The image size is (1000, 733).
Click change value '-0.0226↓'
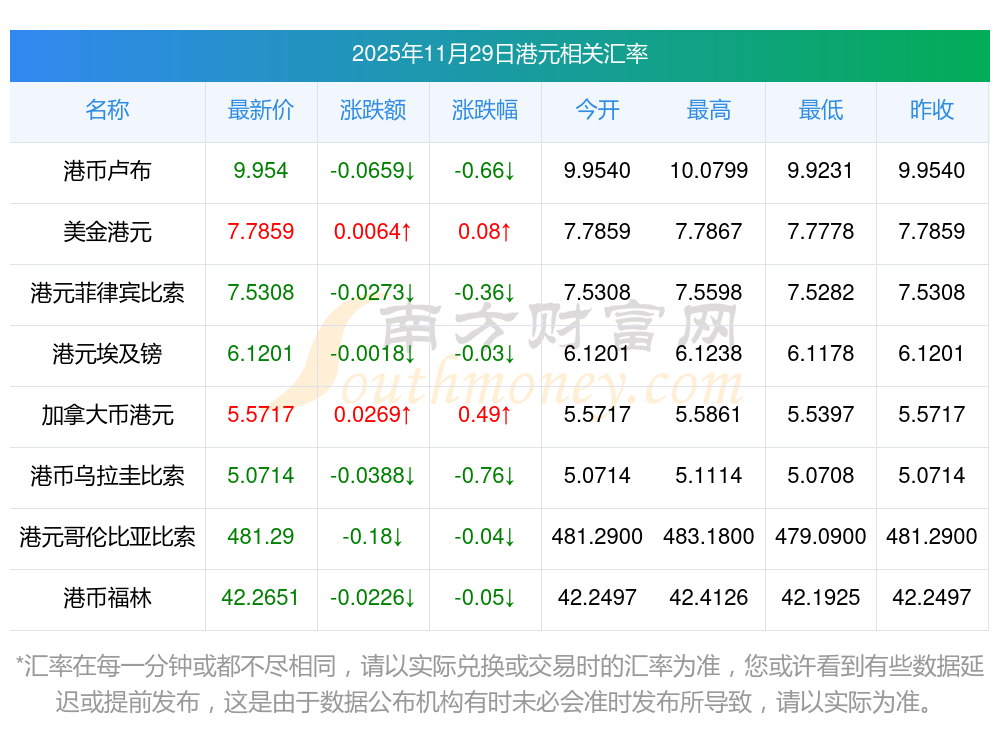(372, 598)
